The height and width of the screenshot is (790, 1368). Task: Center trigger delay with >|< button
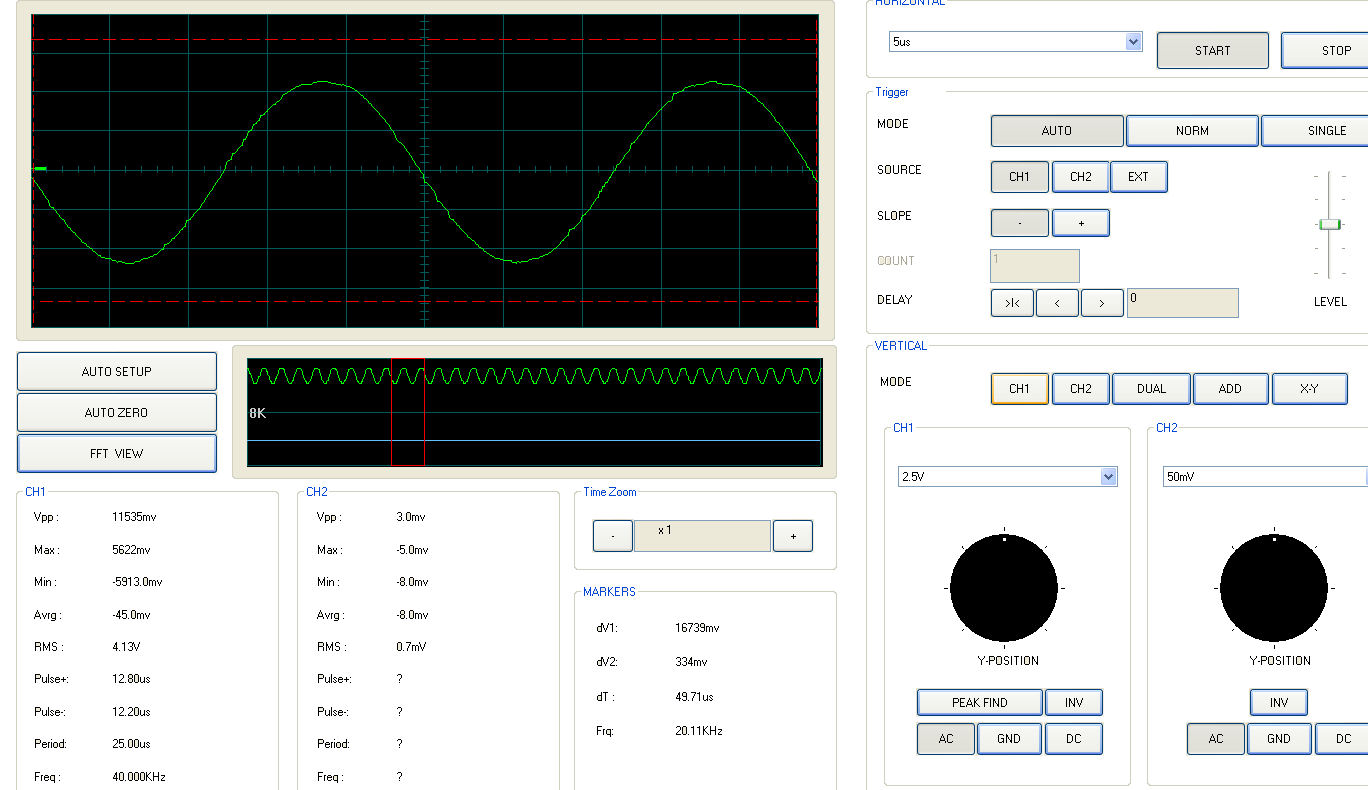point(1012,303)
